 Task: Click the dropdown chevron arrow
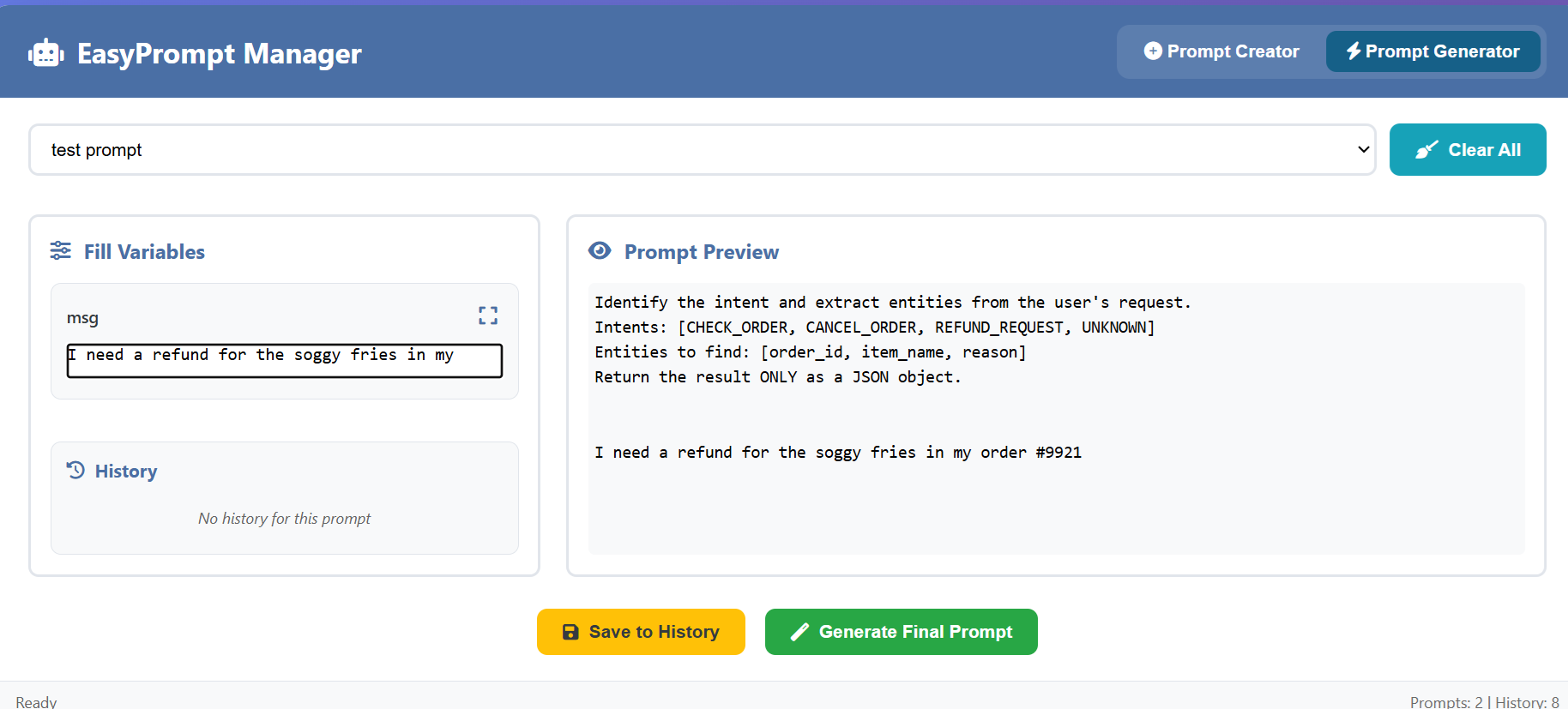pos(1363,150)
